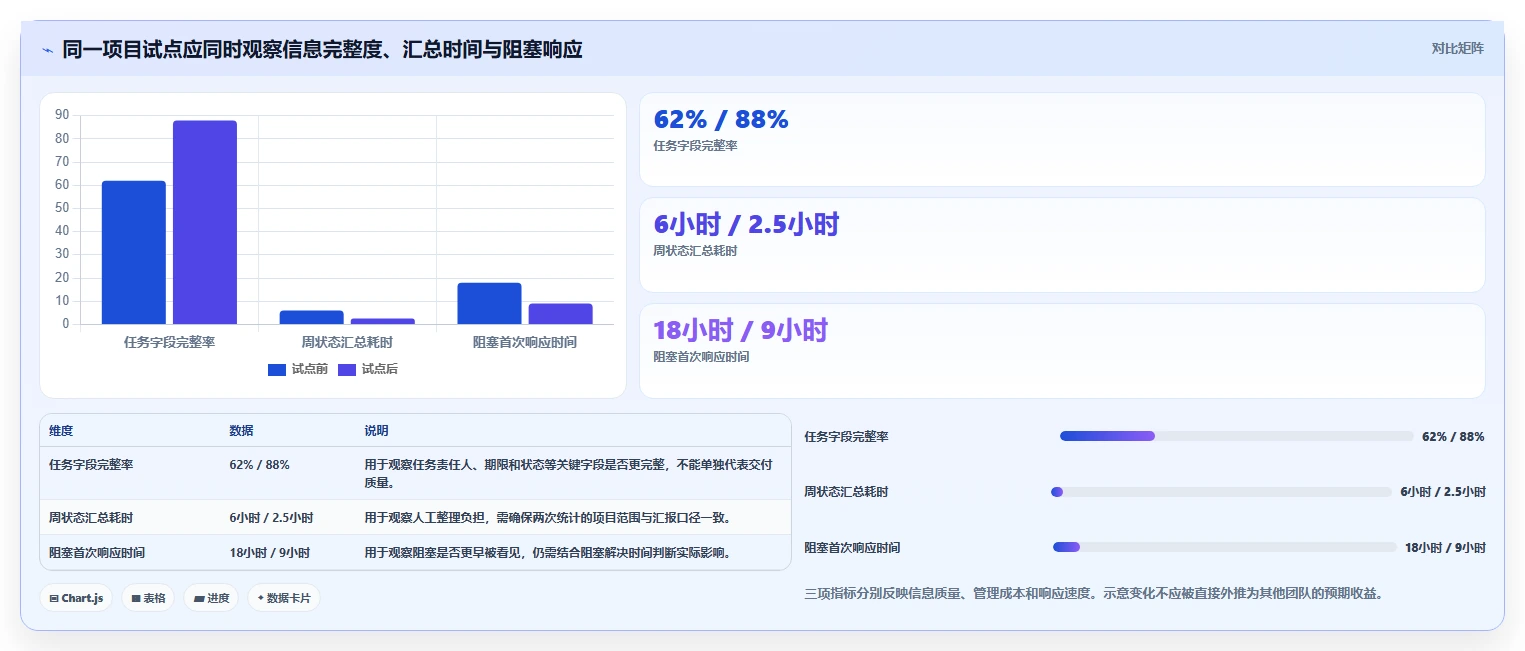Click the 62% / 88% value beside progress bar

[1453, 437]
